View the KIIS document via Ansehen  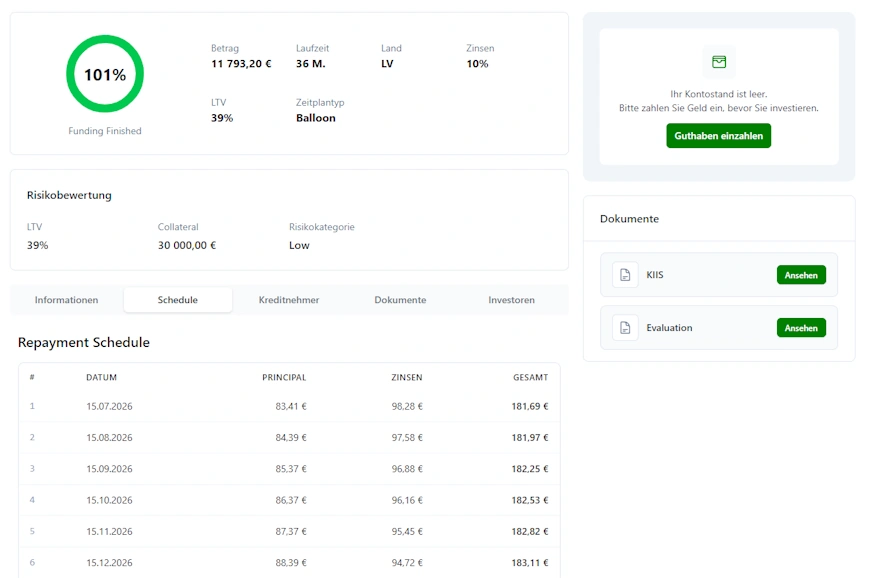801,275
